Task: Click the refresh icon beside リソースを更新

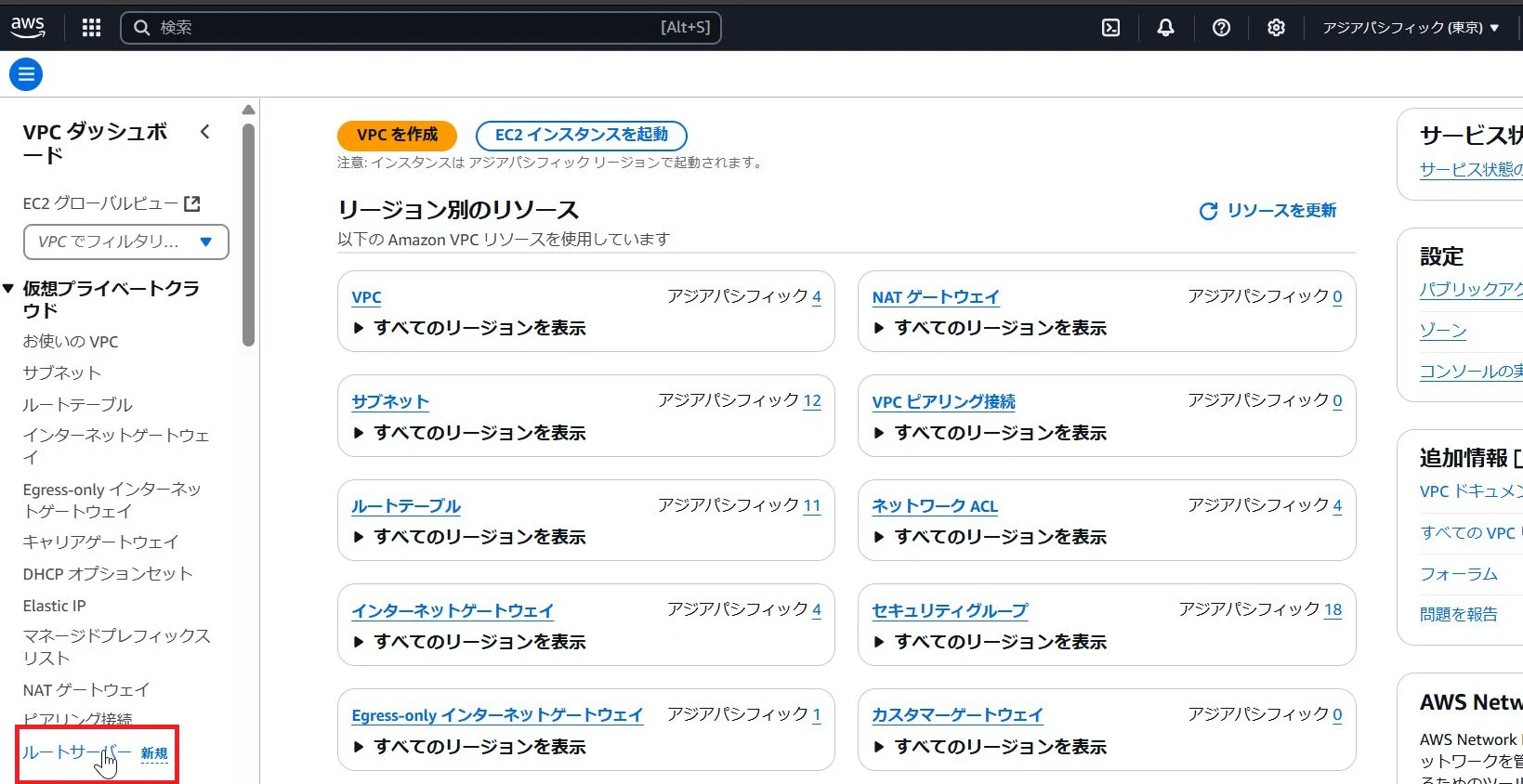Action: pos(1208,212)
